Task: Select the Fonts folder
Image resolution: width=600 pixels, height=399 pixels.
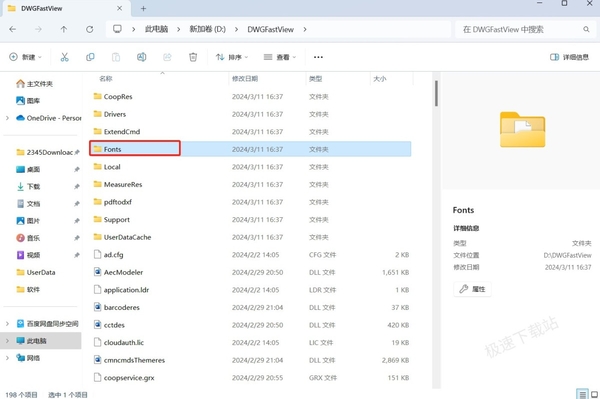Action: (250, 149)
